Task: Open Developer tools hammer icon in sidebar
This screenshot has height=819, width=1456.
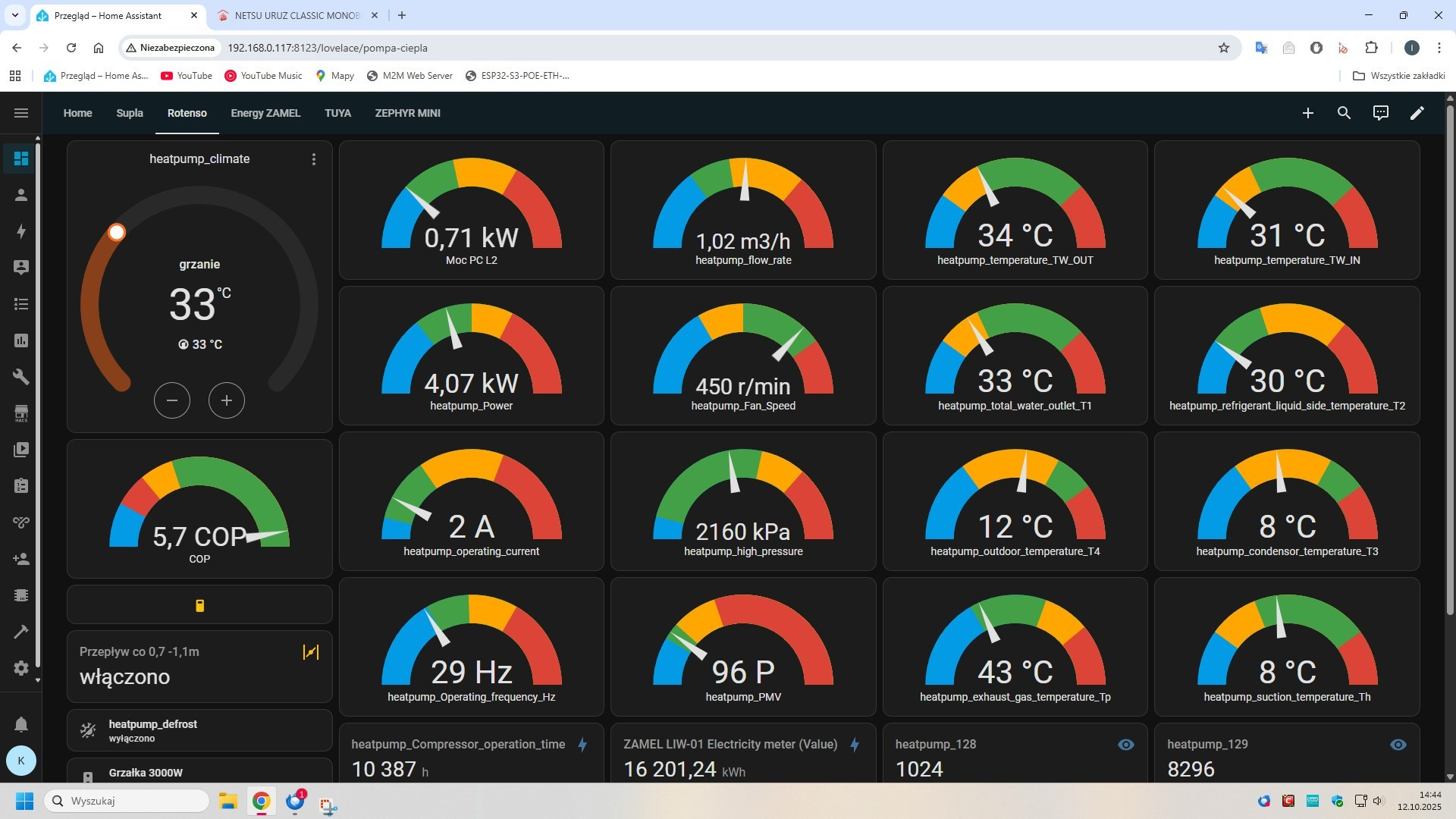Action: [21, 632]
